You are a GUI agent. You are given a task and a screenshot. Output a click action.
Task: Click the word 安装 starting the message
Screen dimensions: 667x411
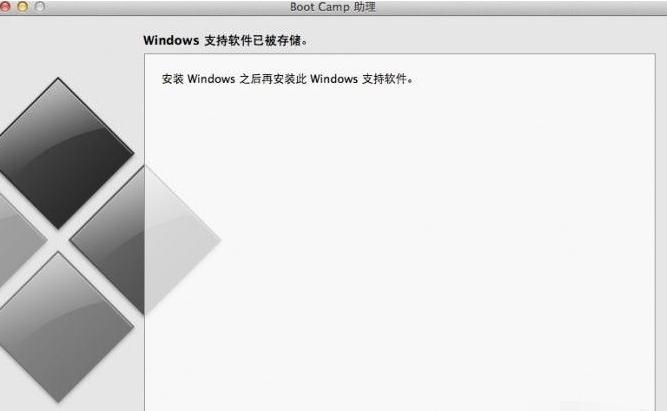[x=173, y=79]
